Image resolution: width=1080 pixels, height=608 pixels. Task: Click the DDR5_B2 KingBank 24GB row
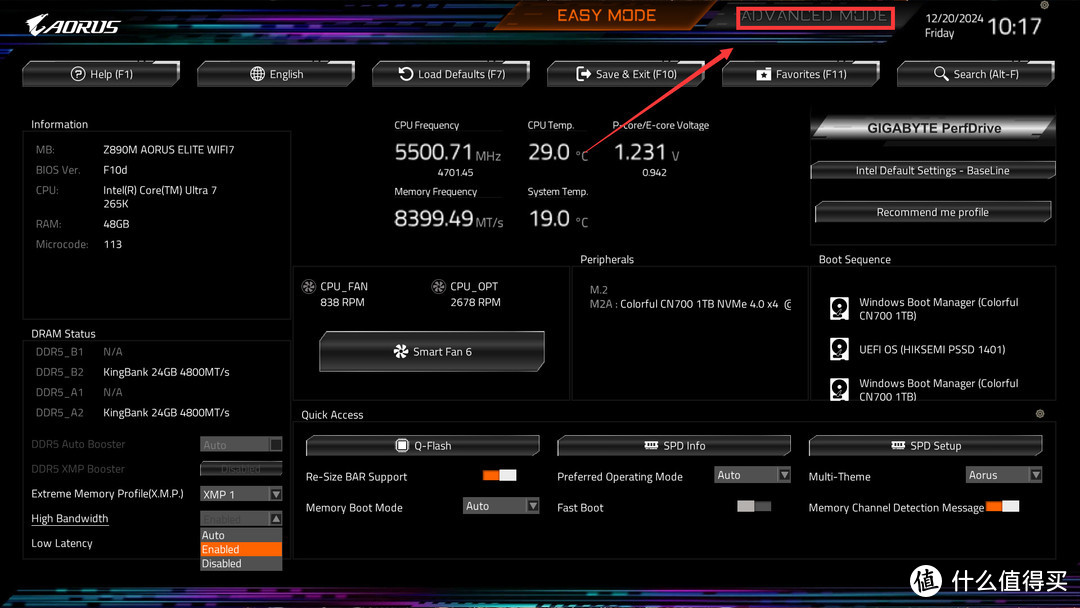133,372
